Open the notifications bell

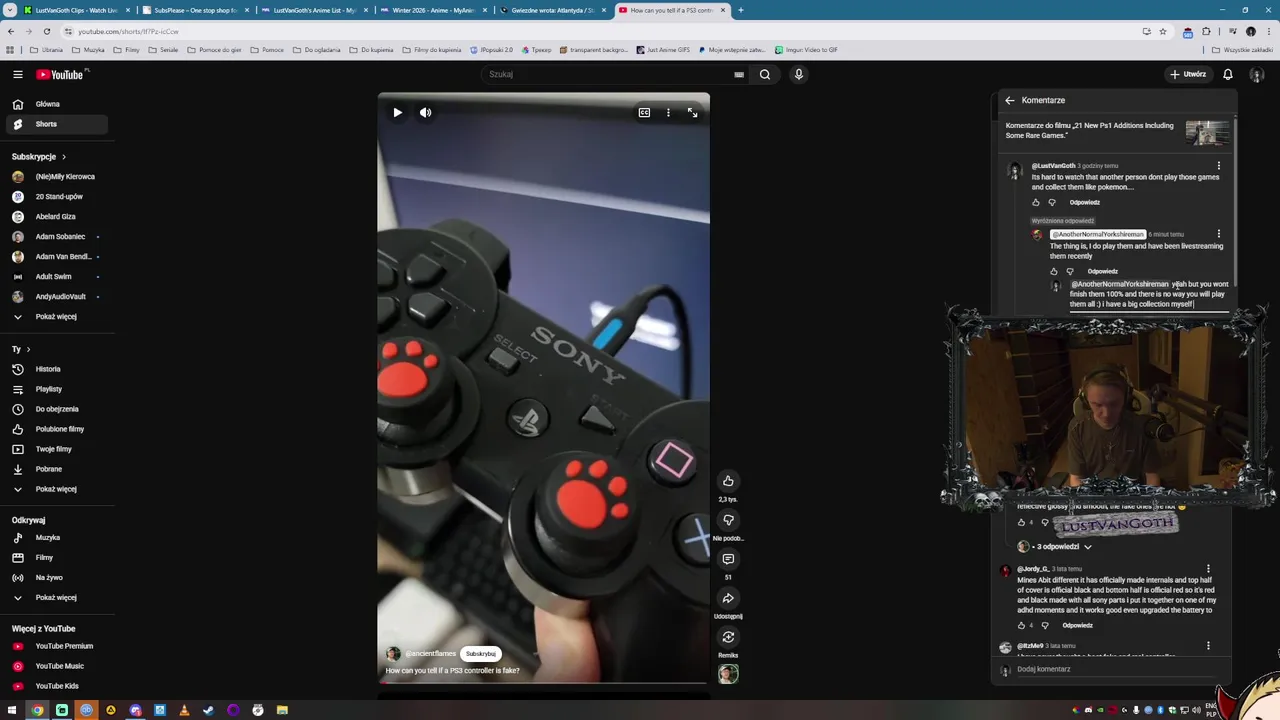coord(1227,74)
